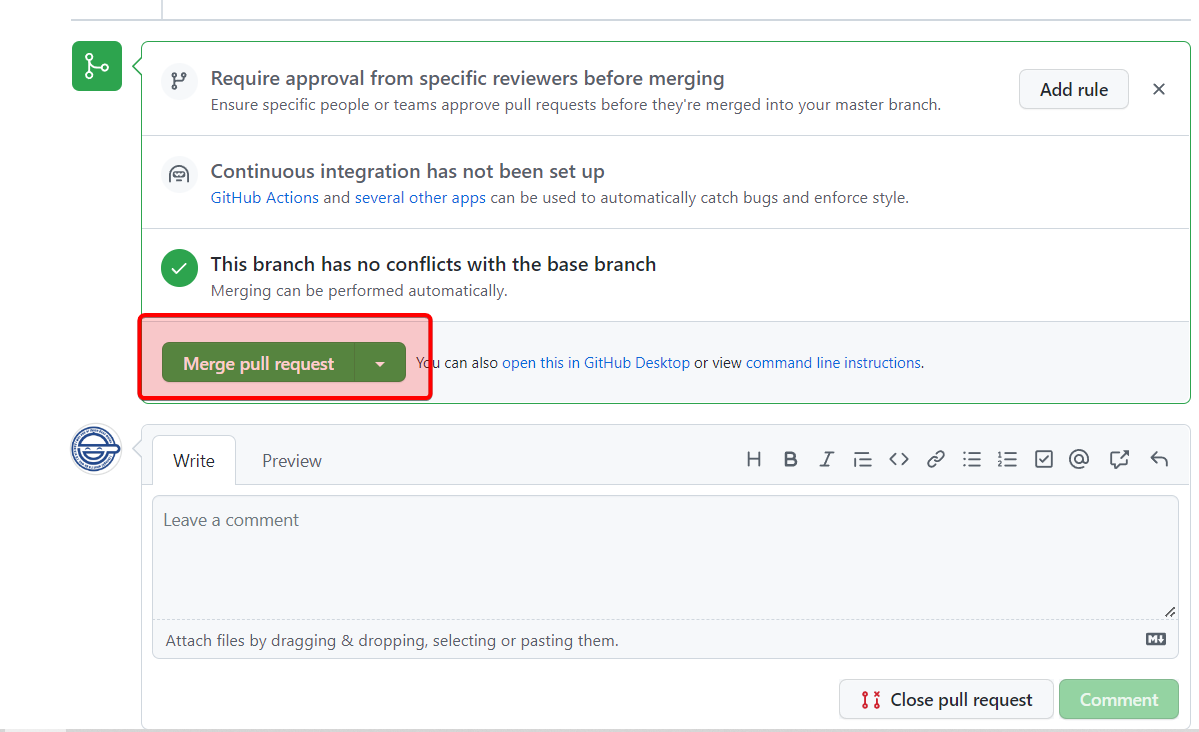
Task: Dismiss the reviewer approval suggestion
Action: [x=1159, y=89]
